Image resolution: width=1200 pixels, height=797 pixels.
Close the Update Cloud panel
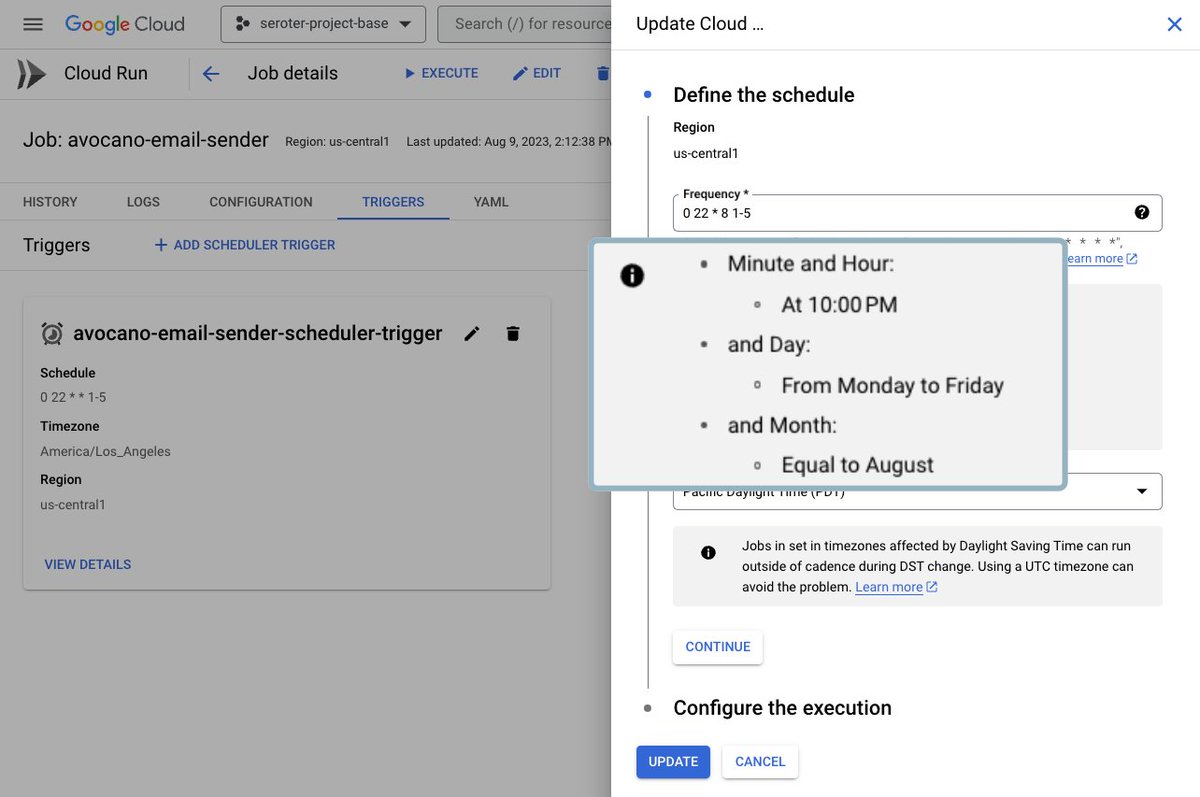[1175, 24]
